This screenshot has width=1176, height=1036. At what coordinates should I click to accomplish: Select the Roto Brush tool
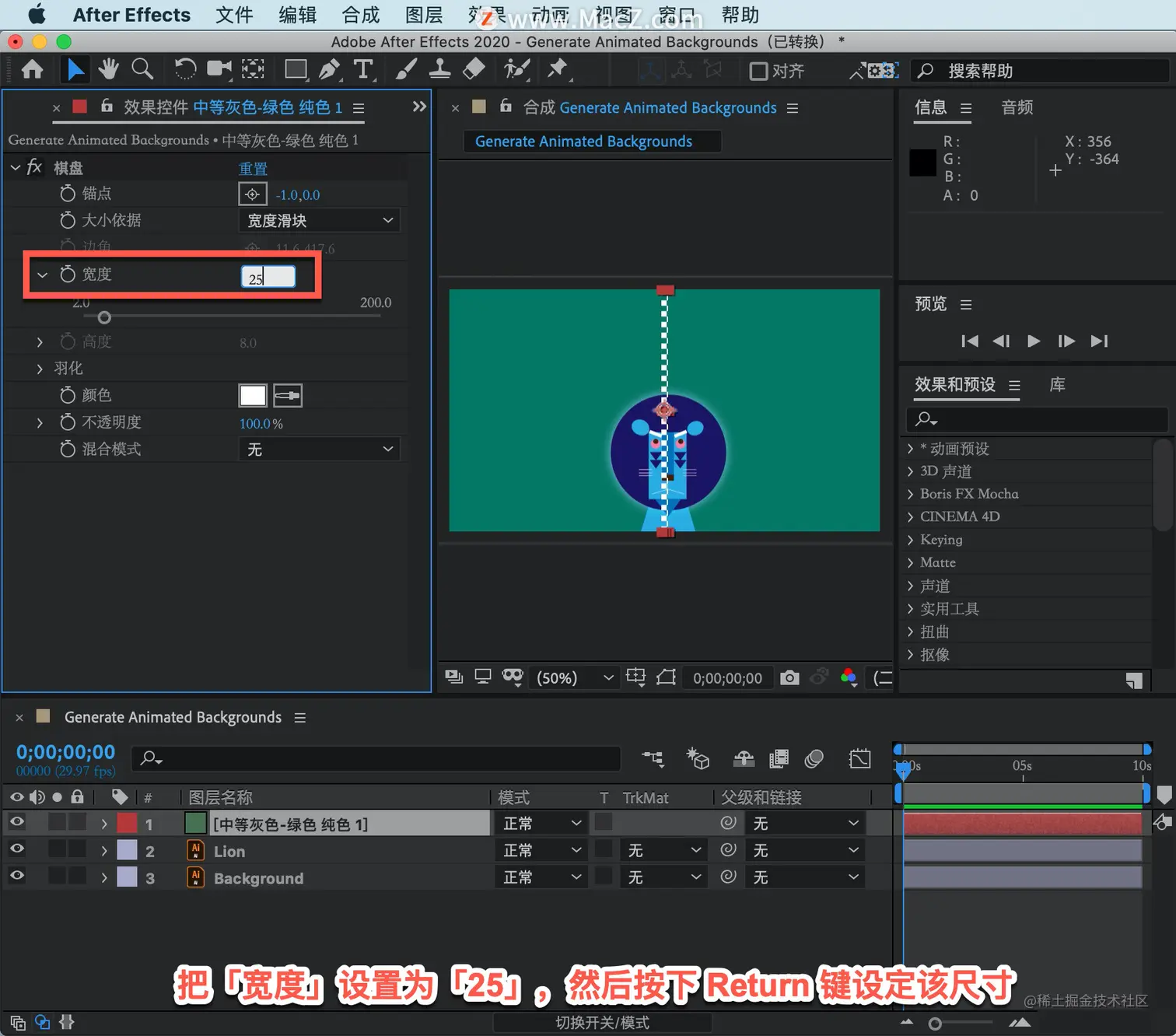pos(516,69)
